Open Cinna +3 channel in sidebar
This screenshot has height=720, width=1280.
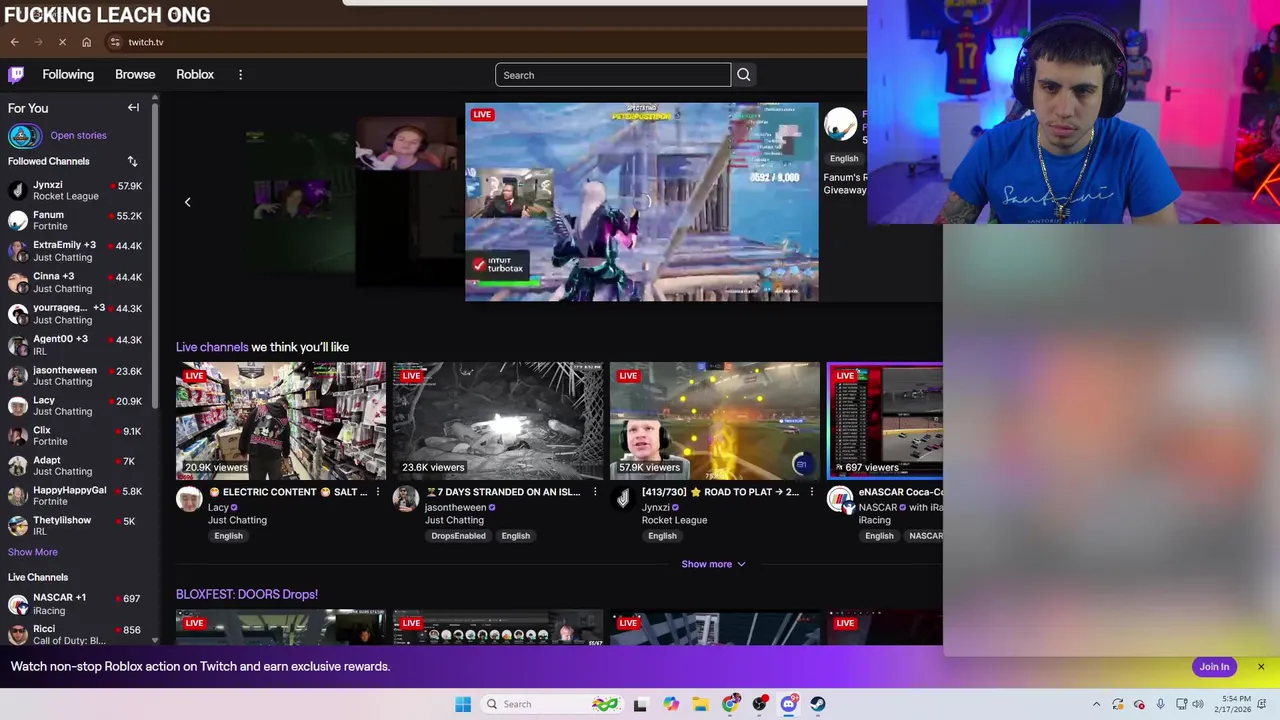(x=76, y=282)
